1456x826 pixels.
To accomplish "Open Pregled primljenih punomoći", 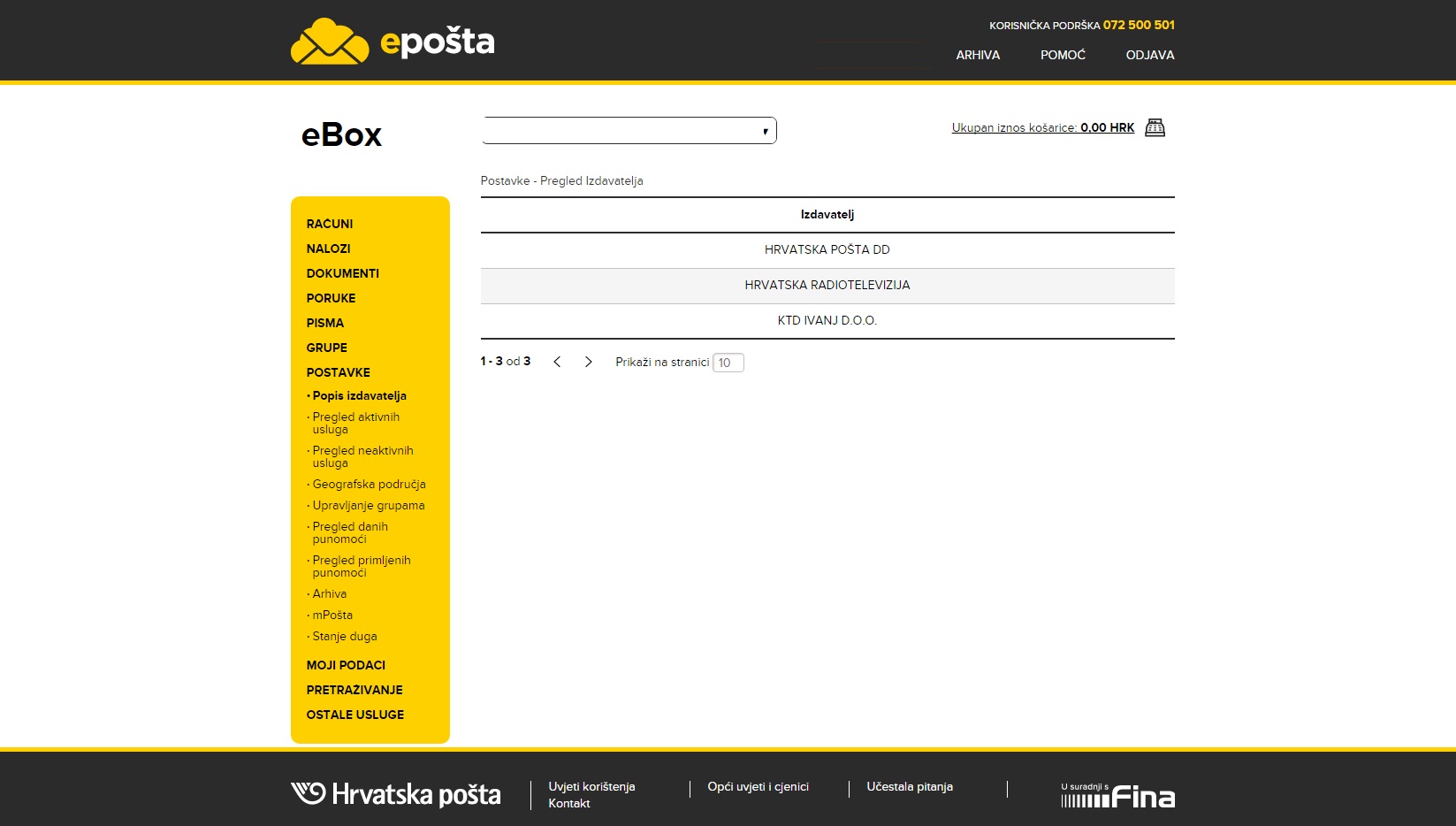I will pyautogui.click(x=361, y=566).
